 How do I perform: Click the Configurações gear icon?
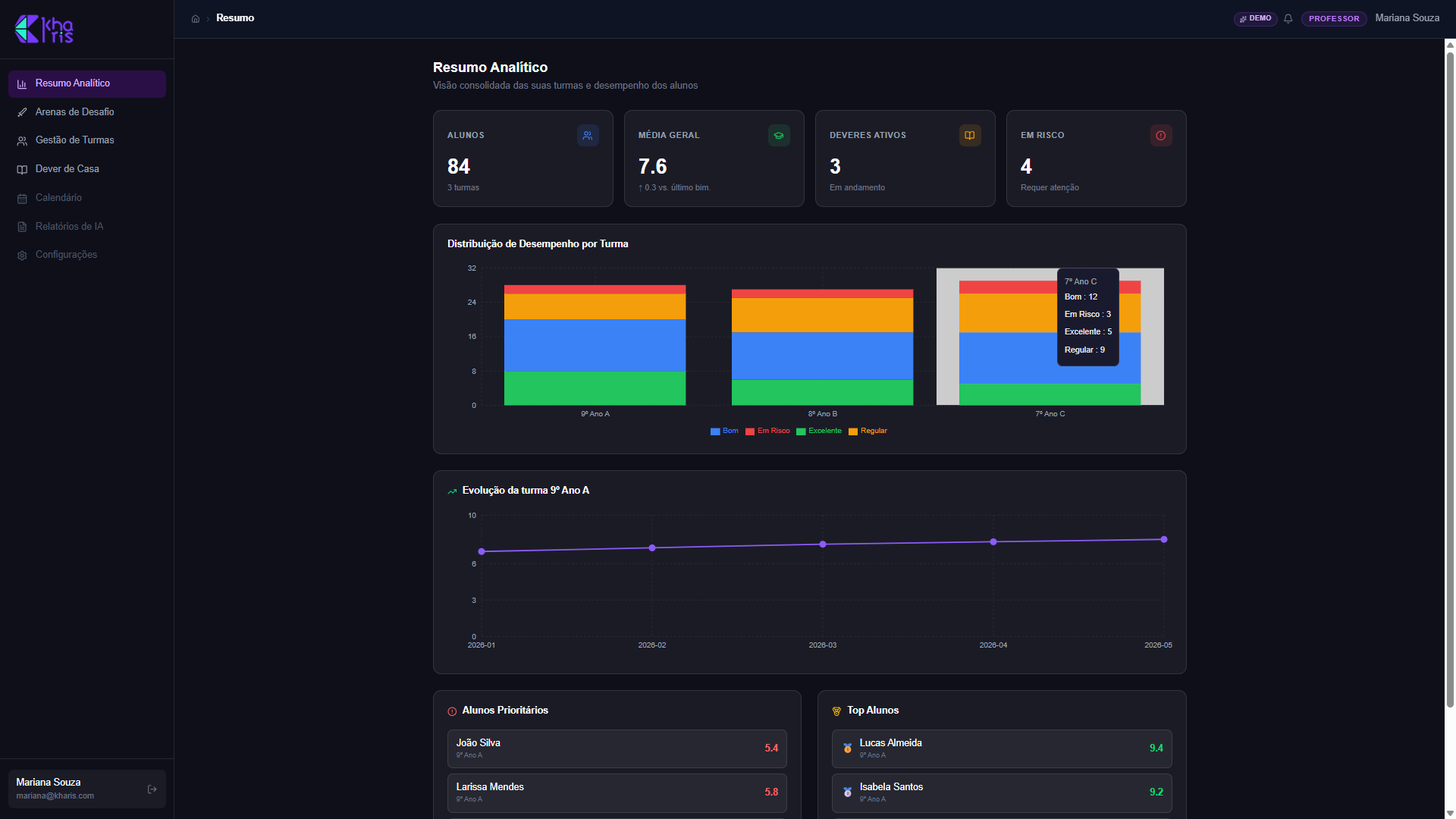point(22,256)
